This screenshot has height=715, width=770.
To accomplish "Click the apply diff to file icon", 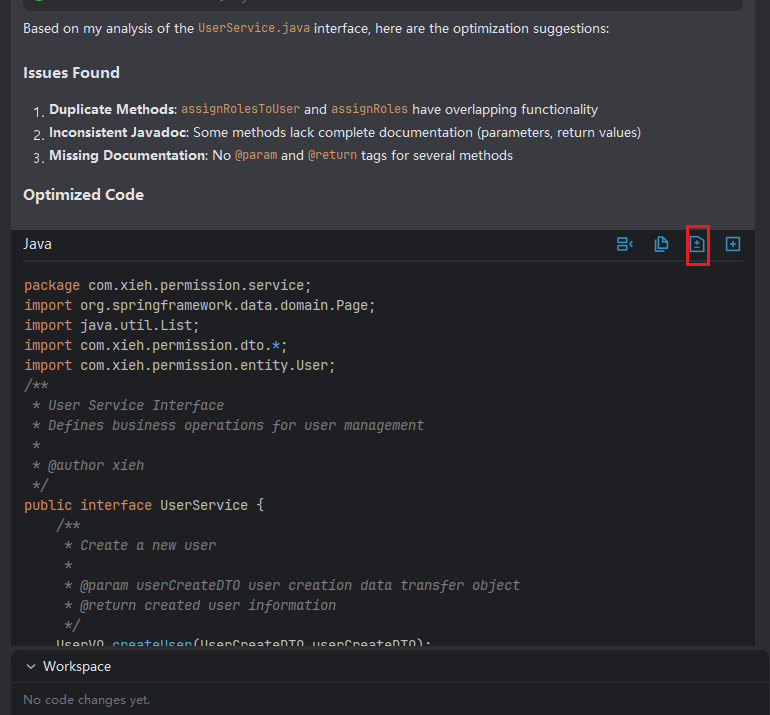I will point(698,244).
